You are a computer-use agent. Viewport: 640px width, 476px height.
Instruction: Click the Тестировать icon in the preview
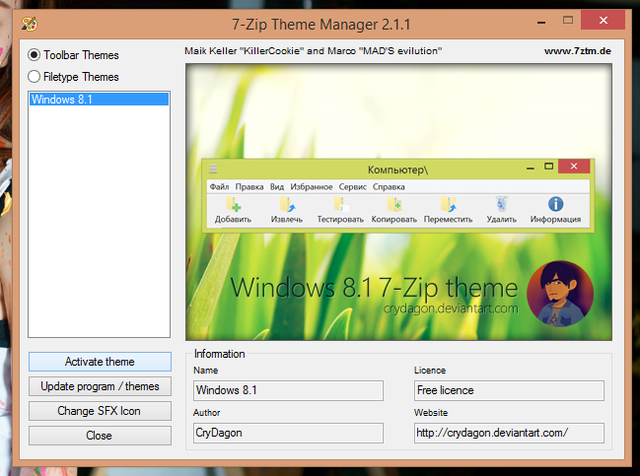(x=341, y=204)
